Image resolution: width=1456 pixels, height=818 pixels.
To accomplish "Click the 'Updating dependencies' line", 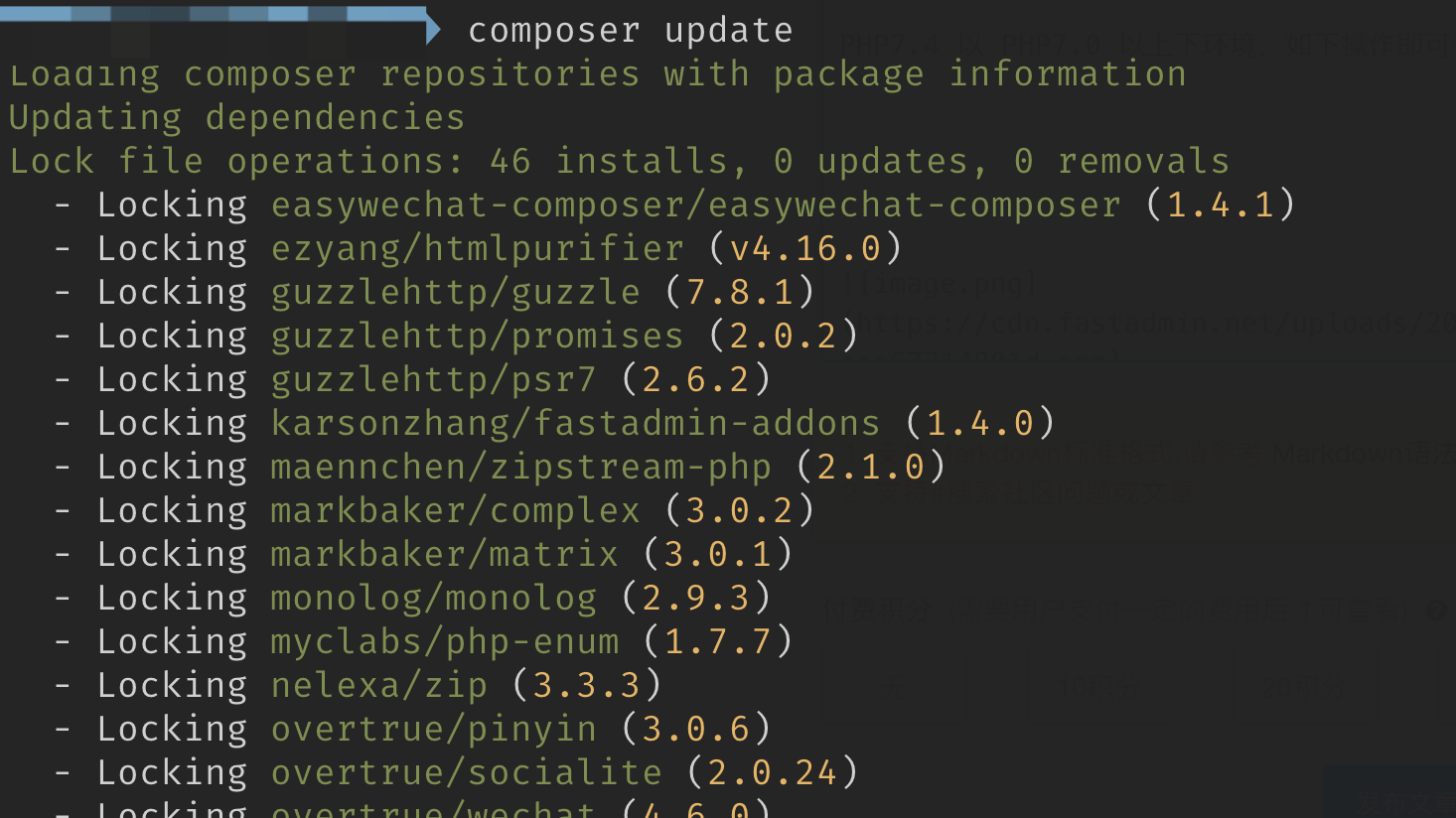I will point(236,118).
